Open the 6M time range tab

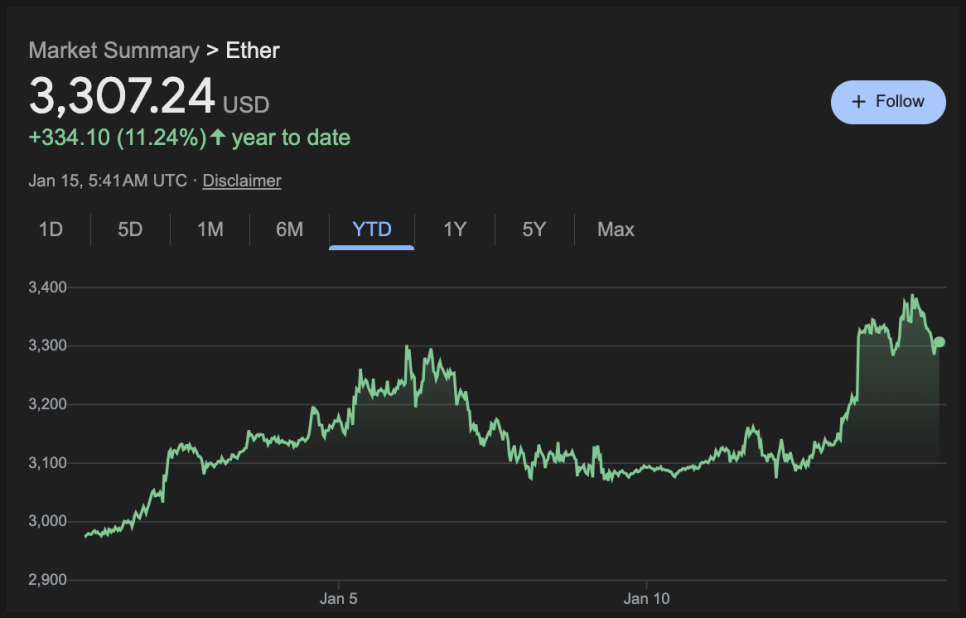coord(289,230)
